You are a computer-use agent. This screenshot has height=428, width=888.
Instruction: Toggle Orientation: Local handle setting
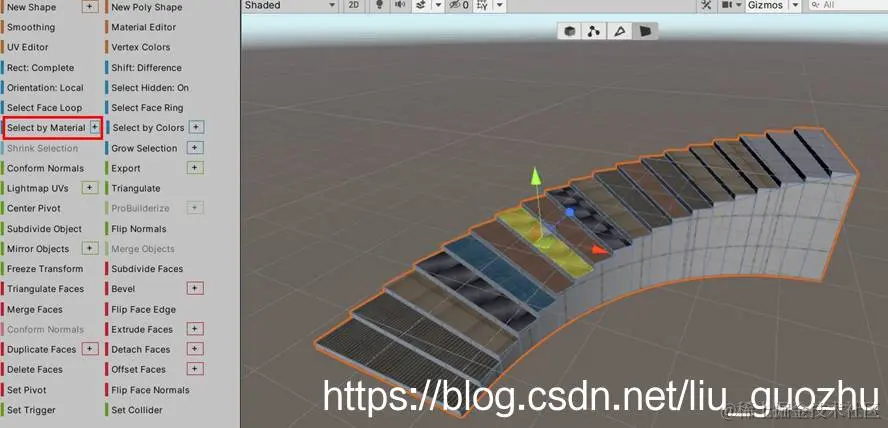click(x=45, y=88)
